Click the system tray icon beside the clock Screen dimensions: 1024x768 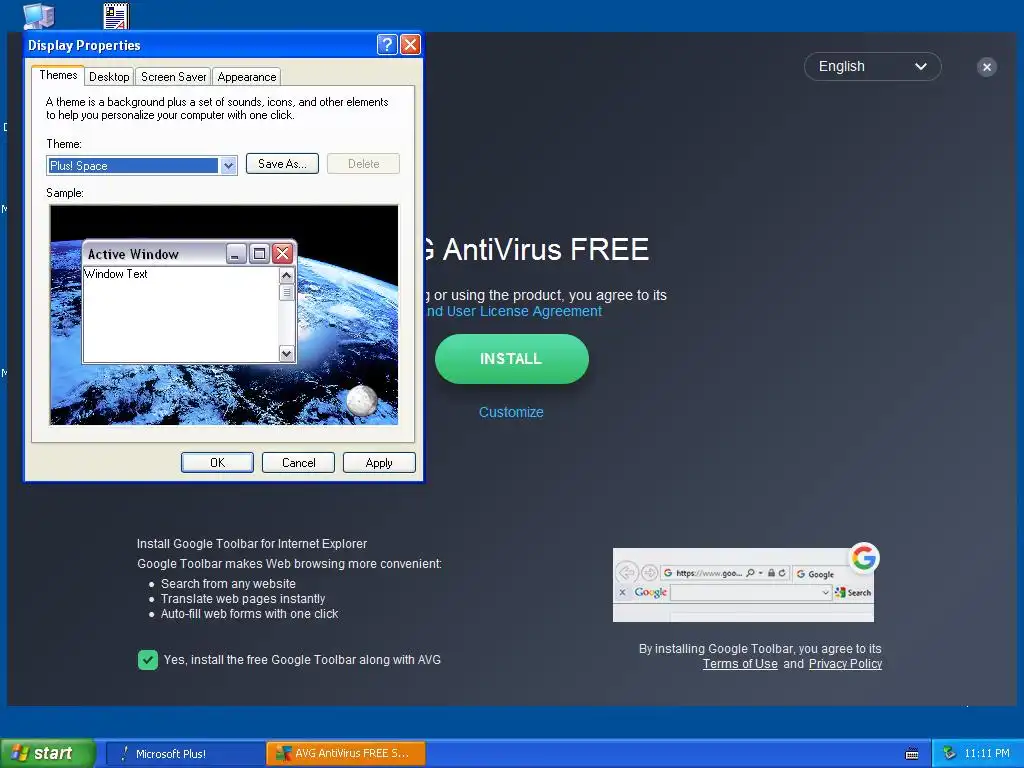pos(949,753)
